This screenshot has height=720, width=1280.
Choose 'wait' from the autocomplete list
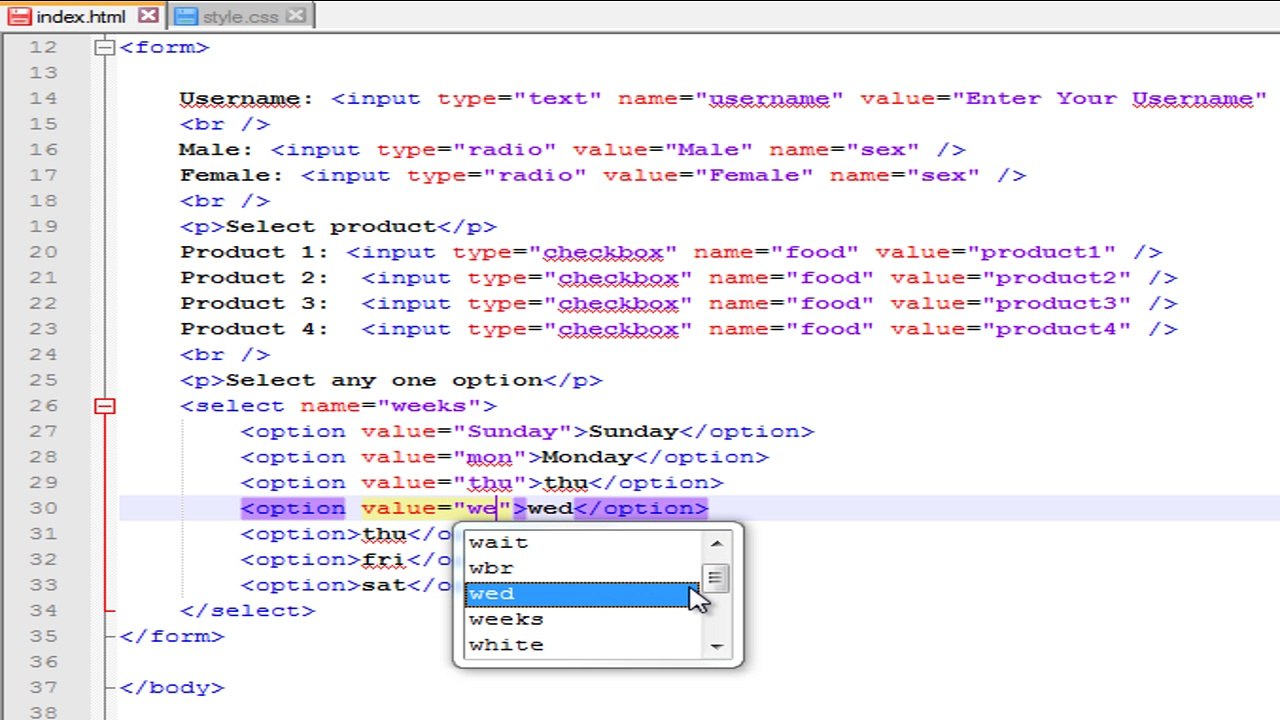point(583,542)
